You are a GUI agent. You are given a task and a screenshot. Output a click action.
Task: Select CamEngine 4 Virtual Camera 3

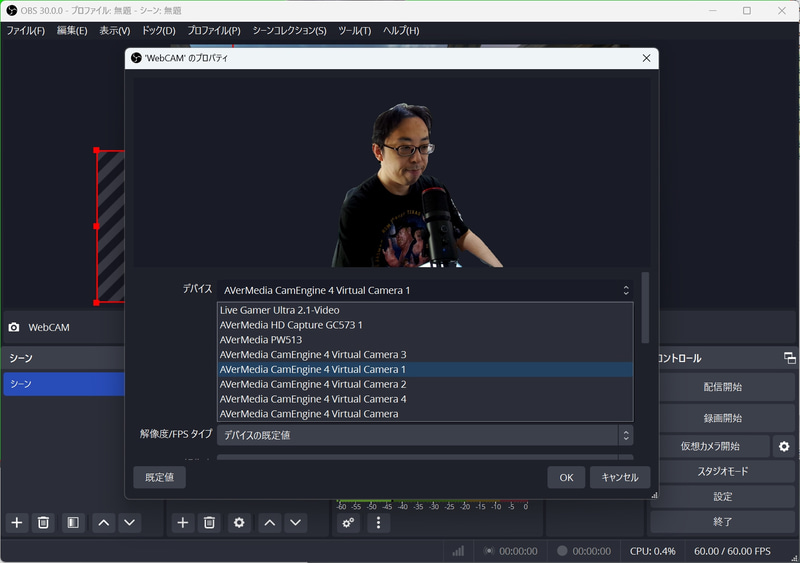425,355
